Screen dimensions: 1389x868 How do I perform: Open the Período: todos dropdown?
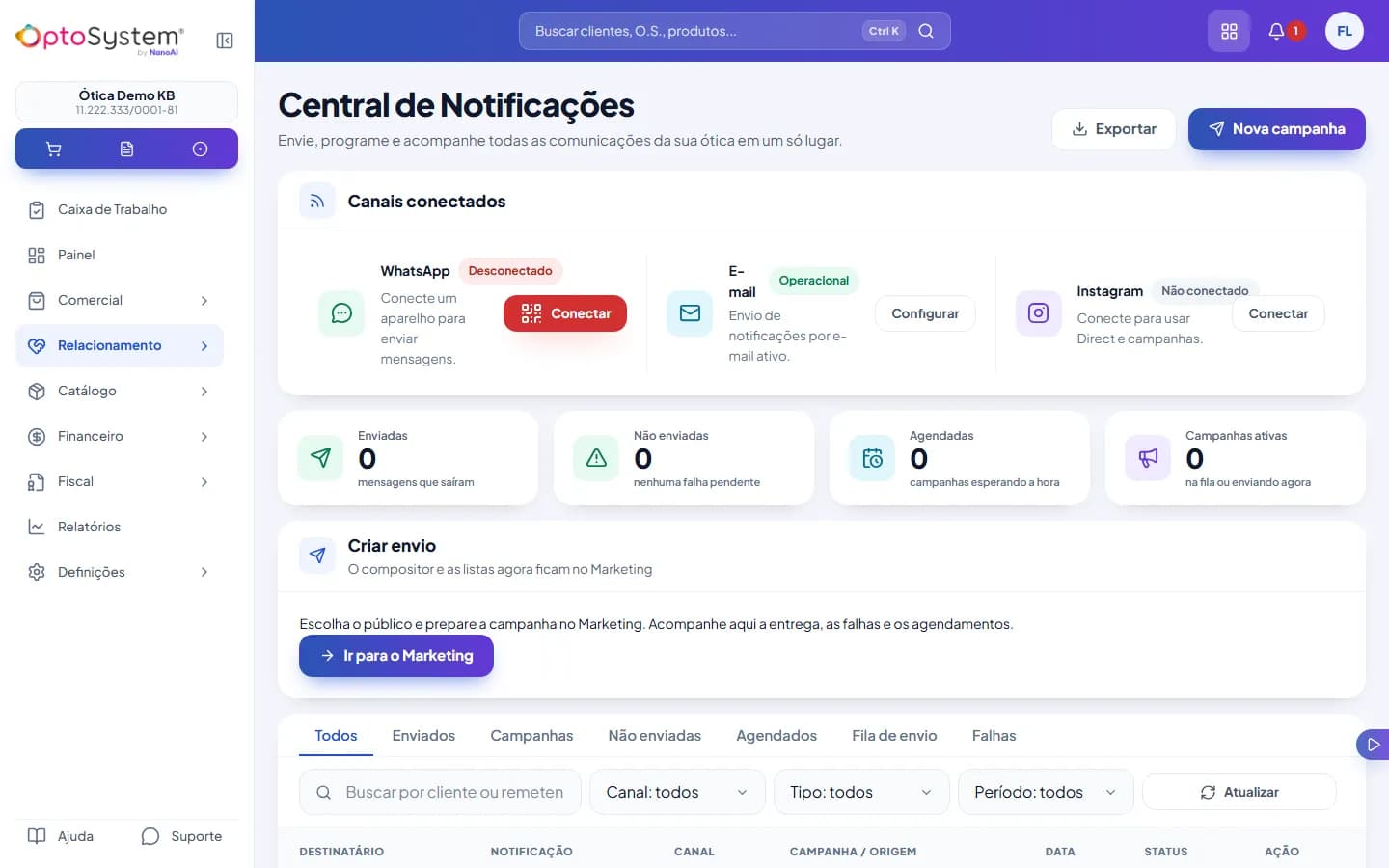pyautogui.click(x=1046, y=792)
